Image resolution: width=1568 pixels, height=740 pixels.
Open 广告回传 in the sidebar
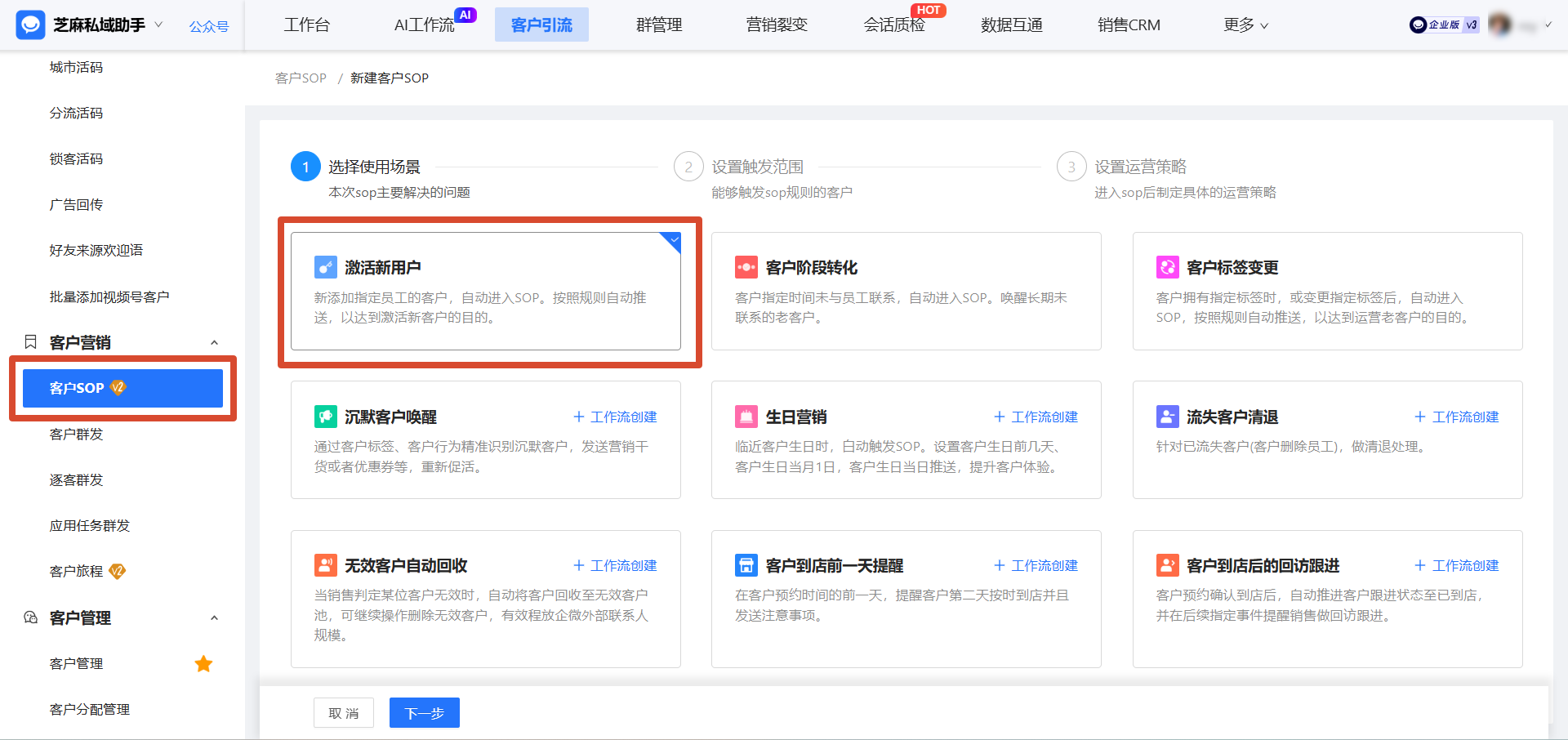pos(76,204)
